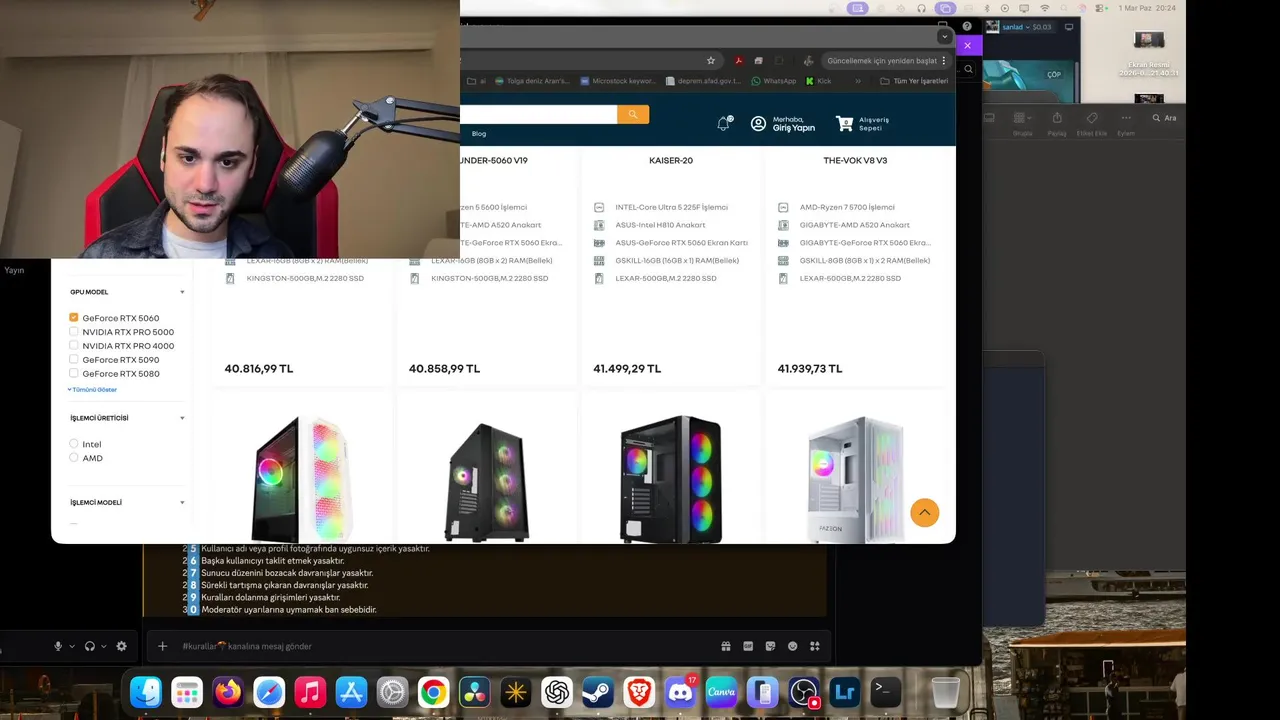Launch Lightroom from the dock

tap(845, 692)
